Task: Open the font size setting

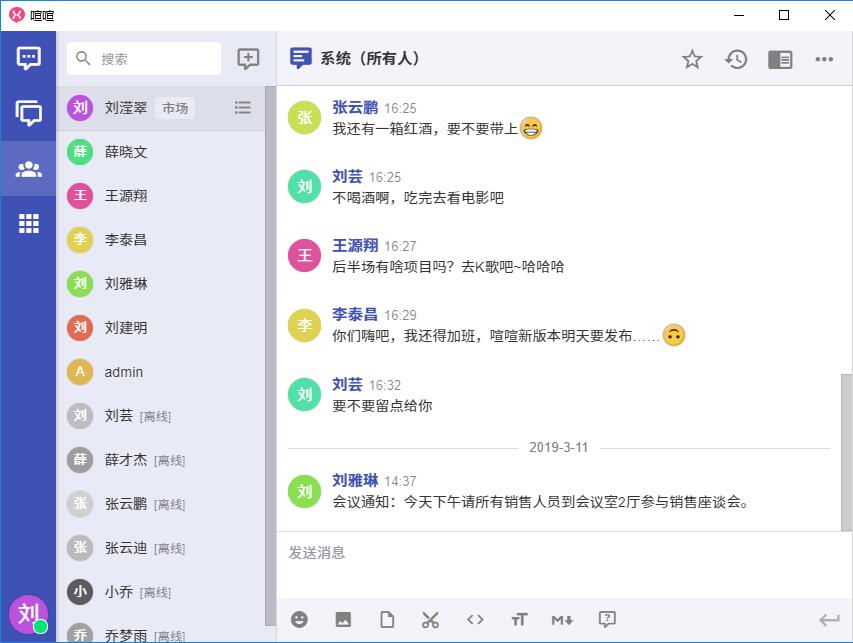Action: click(x=518, y=620)
